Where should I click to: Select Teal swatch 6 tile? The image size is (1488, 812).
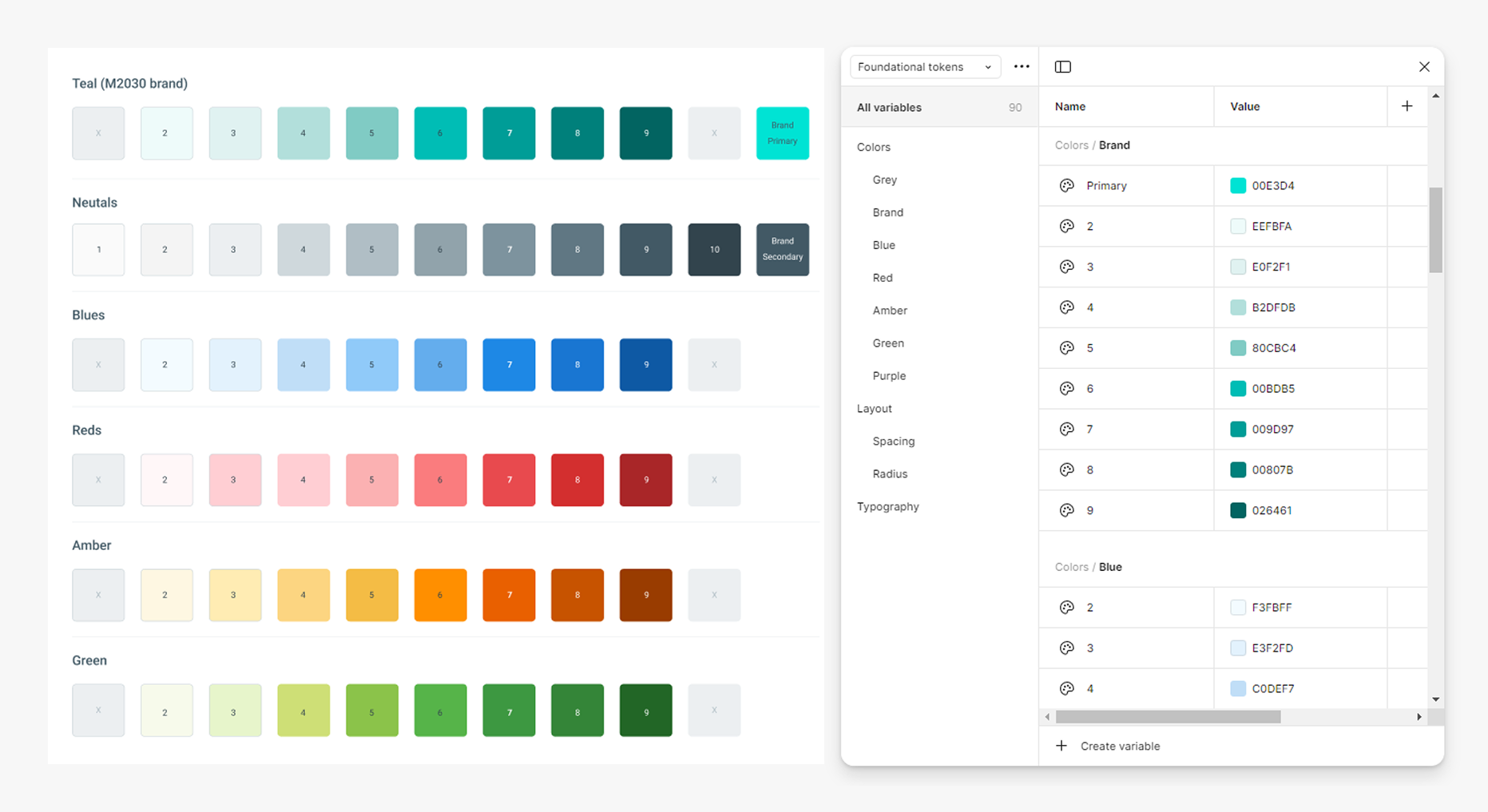[440, 133]
